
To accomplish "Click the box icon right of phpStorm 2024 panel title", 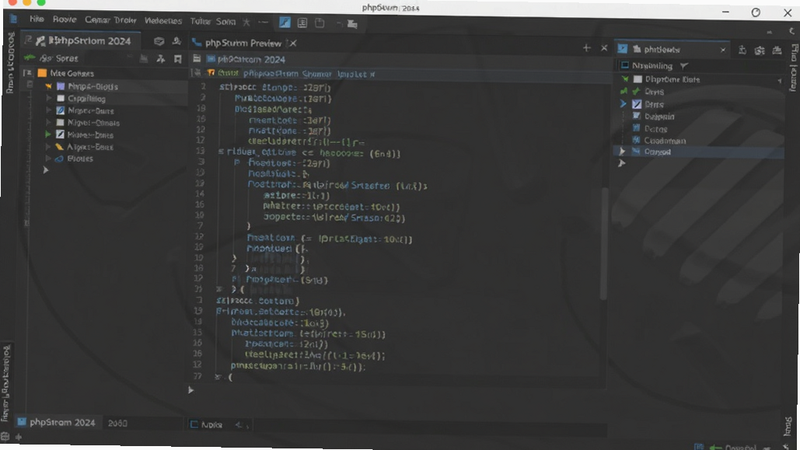I will pos(159,41).
